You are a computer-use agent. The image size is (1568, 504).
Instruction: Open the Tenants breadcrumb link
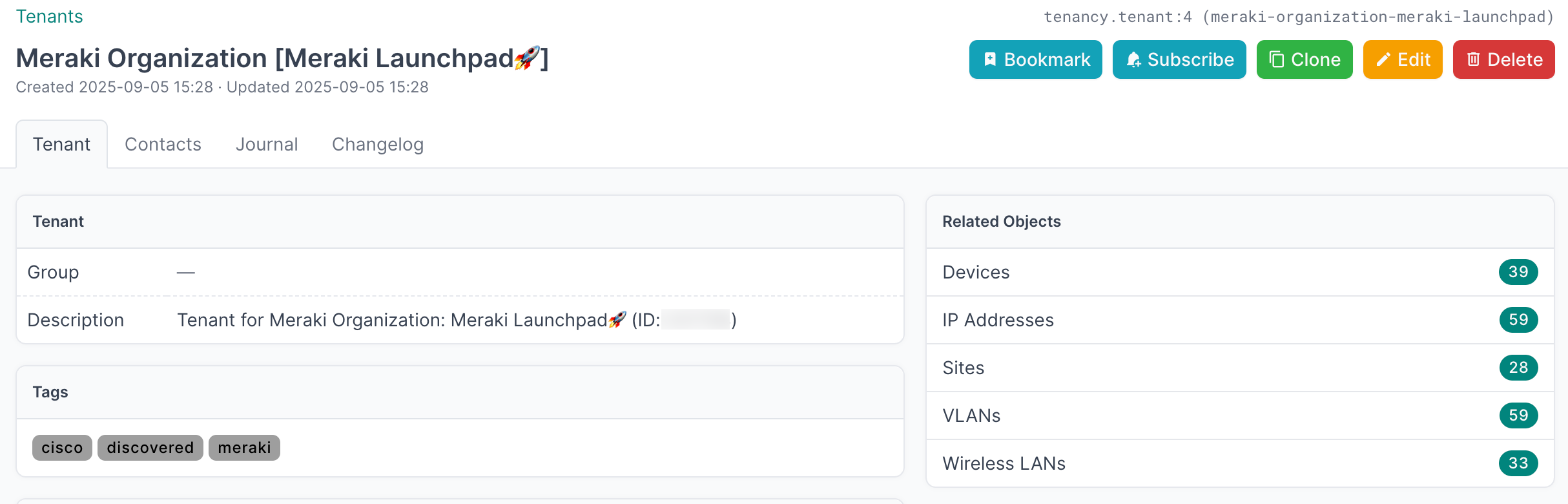pos(50,16)
